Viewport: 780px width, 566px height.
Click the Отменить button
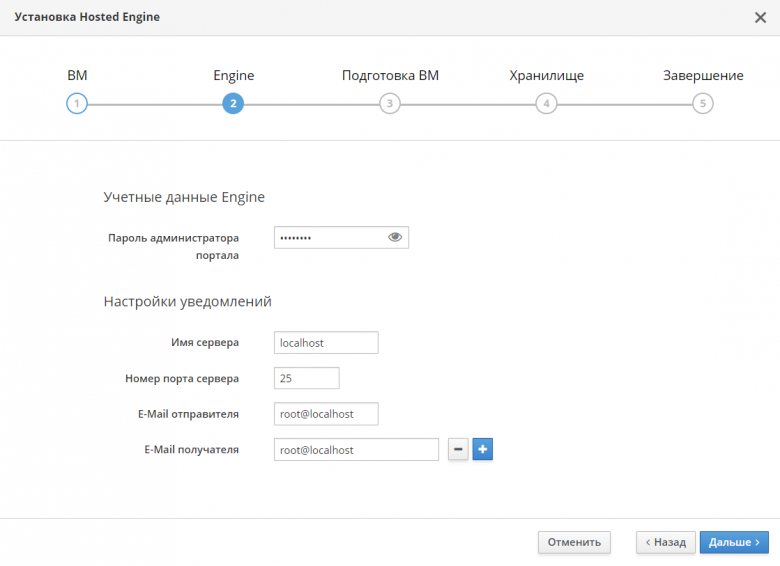coord(574,542)
